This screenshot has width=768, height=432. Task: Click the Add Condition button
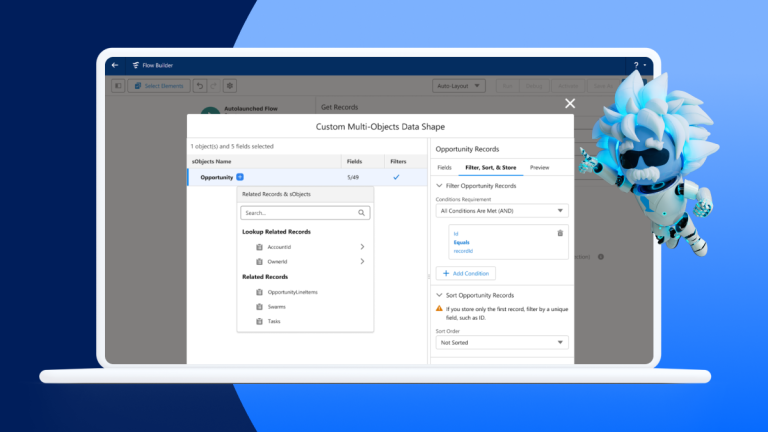click(x=465, y=273)
